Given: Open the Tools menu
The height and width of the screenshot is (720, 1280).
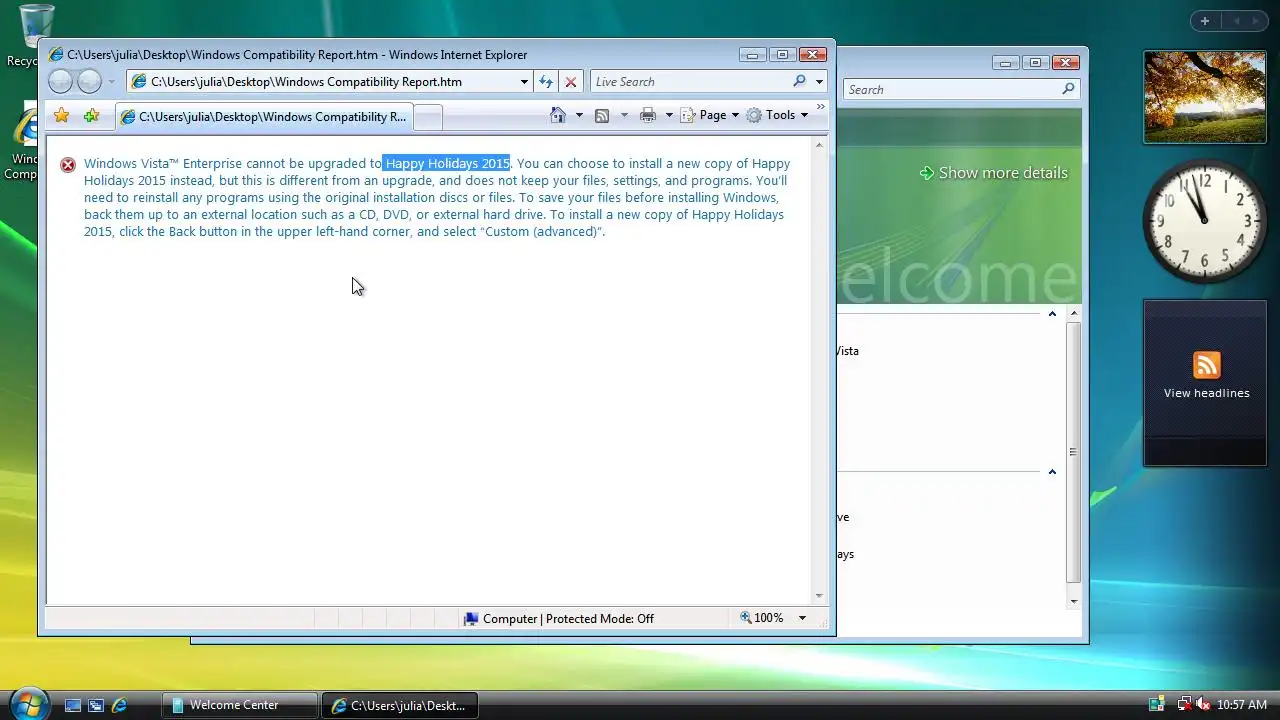Looking at the screenshot, I should click(x=777, y=115).
